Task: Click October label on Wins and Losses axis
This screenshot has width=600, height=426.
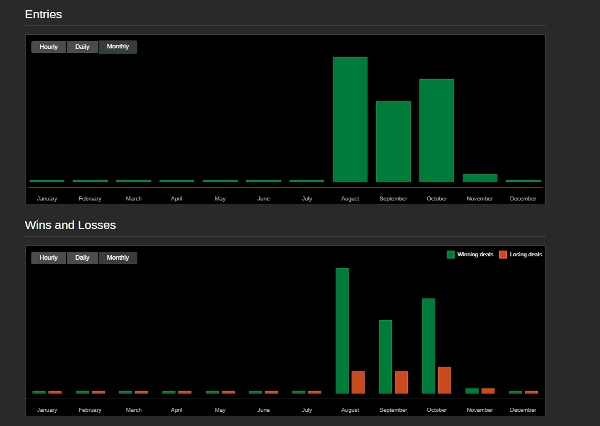Action: point(437,410)
